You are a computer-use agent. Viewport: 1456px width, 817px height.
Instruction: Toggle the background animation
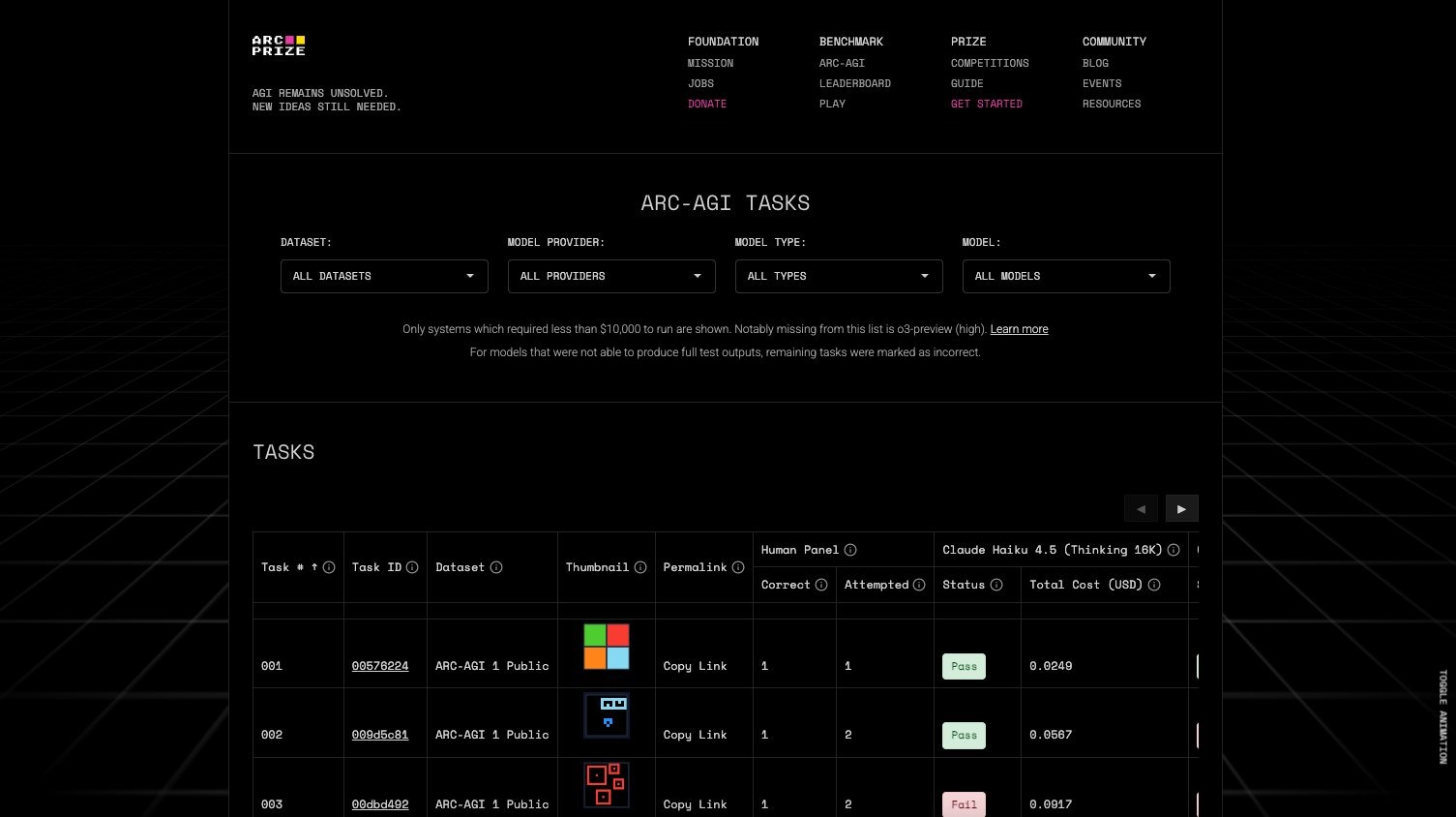click(1442, 717)
